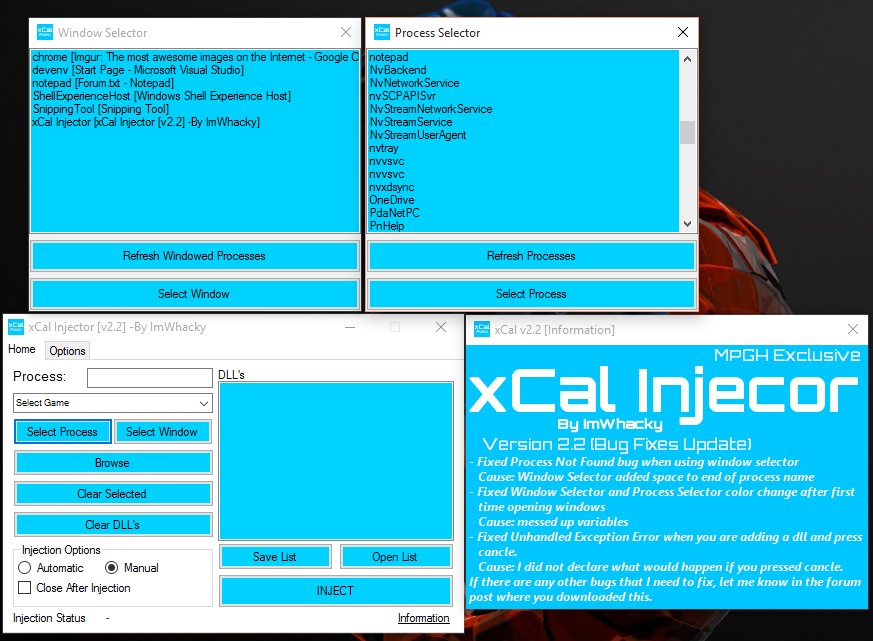The width and height of the screenshot is (873, 641).
Task: Switch to the Home tab
Action: [22, 349]
